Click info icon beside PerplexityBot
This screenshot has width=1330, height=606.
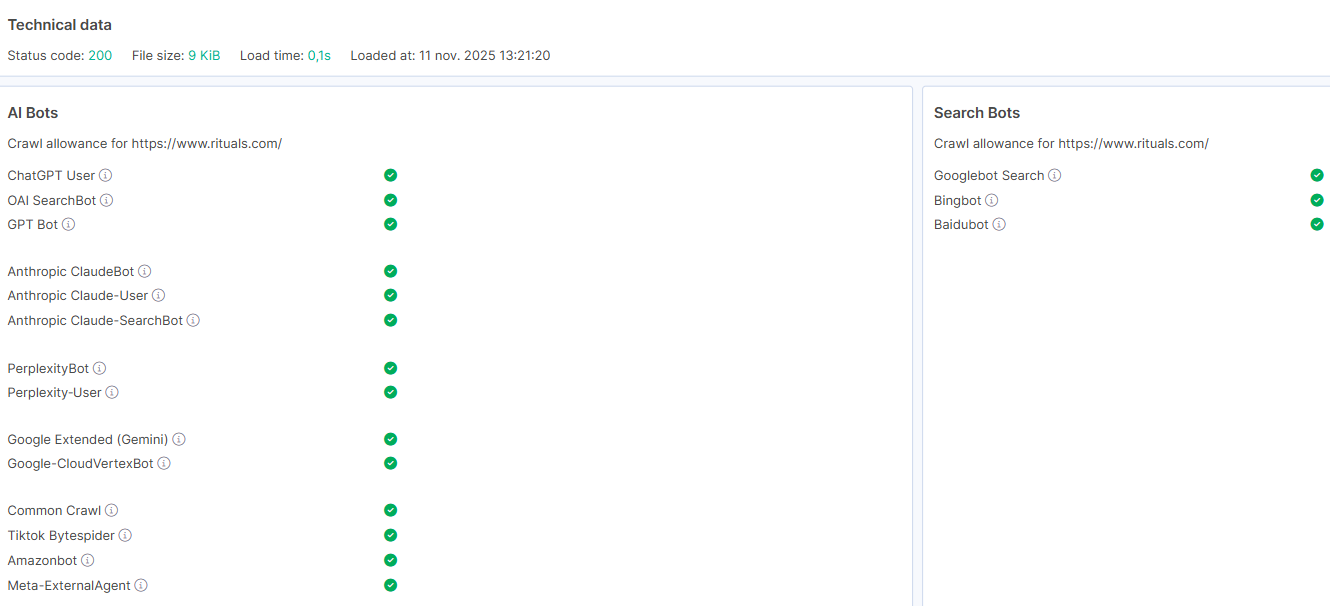[100, 369]
